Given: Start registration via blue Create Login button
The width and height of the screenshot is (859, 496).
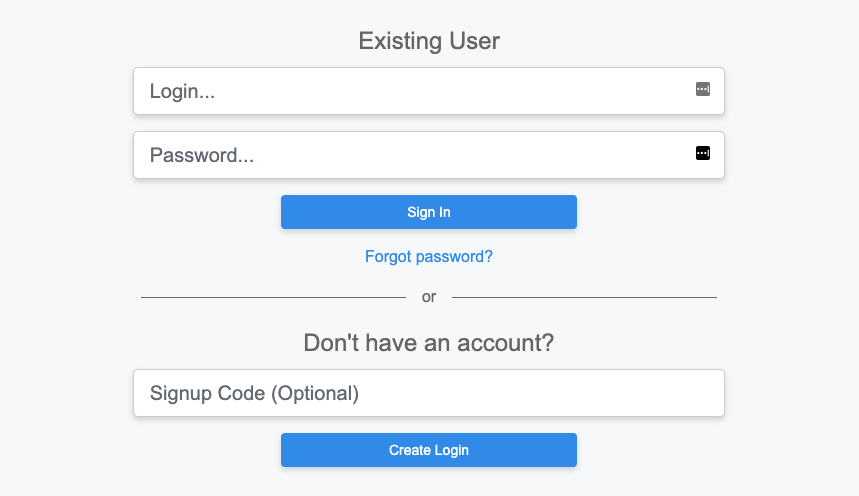Looking at the screenshot, I should click(x=429, y=450).
